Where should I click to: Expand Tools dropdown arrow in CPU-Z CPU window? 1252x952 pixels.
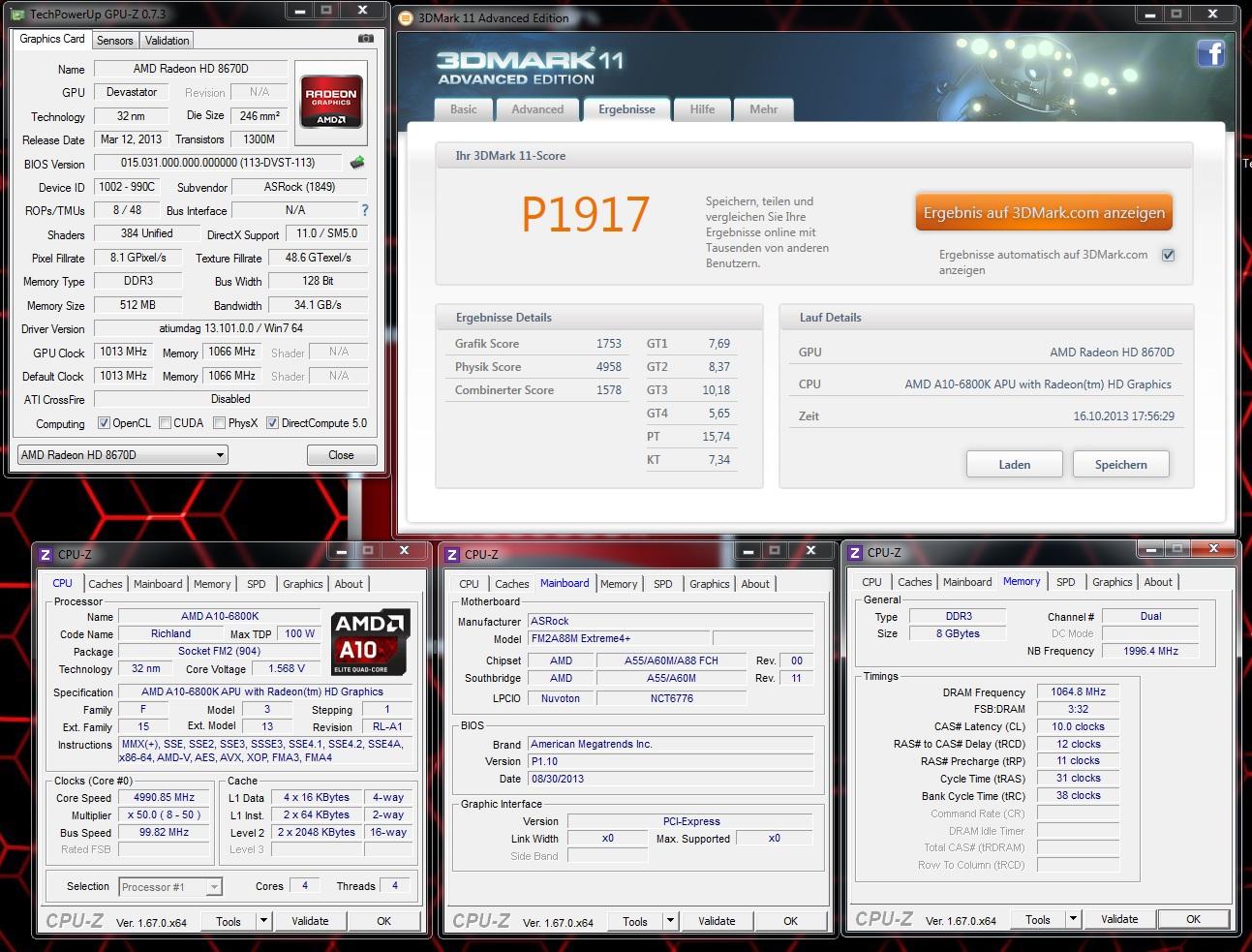[264, 921]
